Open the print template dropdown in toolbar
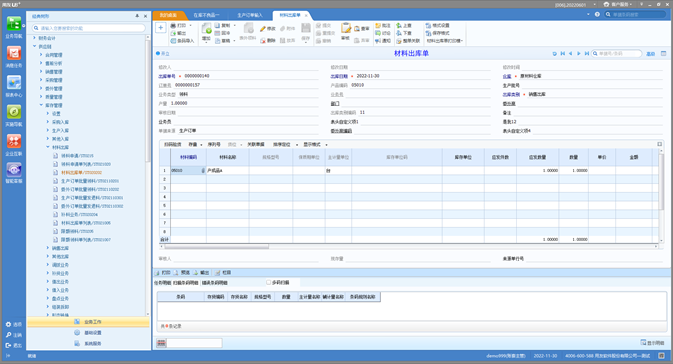Screen dimensions: 673x364 (x=445, y=41)
